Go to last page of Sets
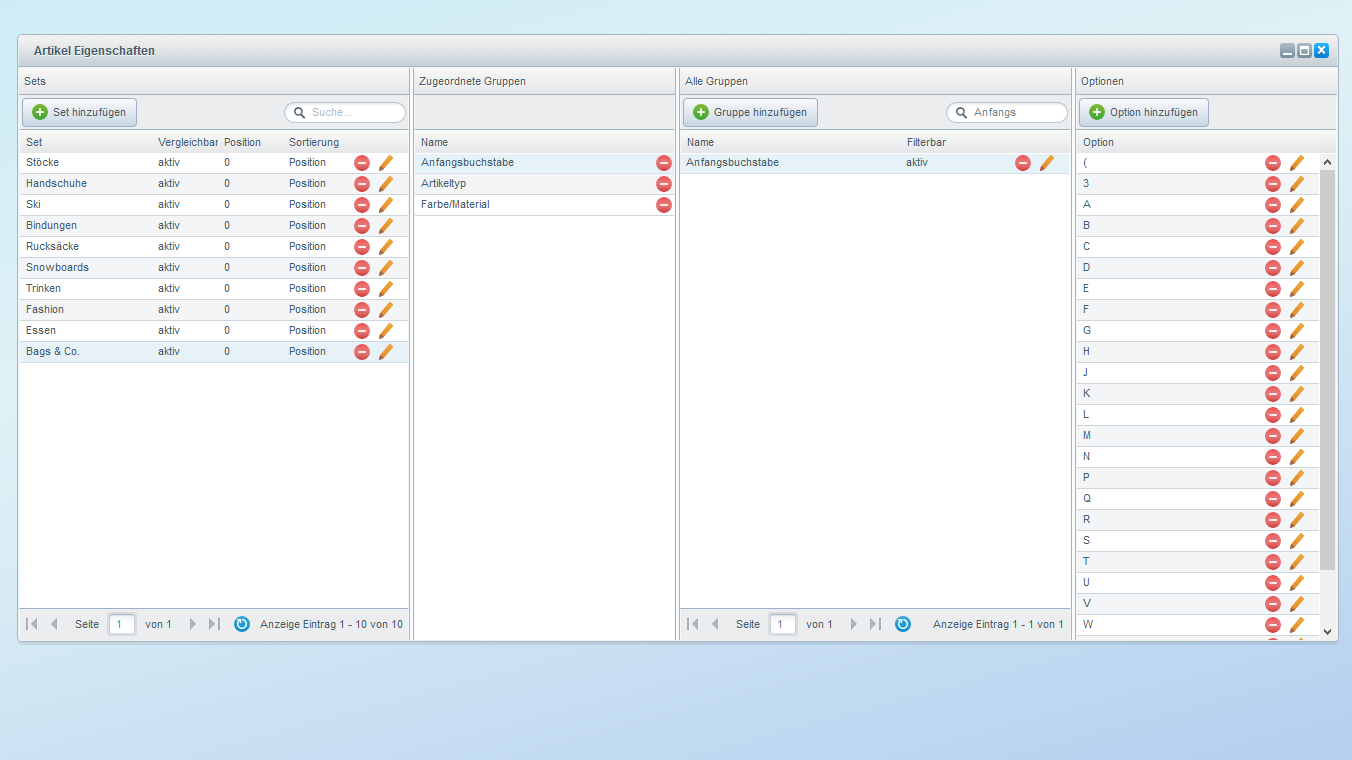Image resolution: width=1352 pixels, height=760 pixels. 214,624
